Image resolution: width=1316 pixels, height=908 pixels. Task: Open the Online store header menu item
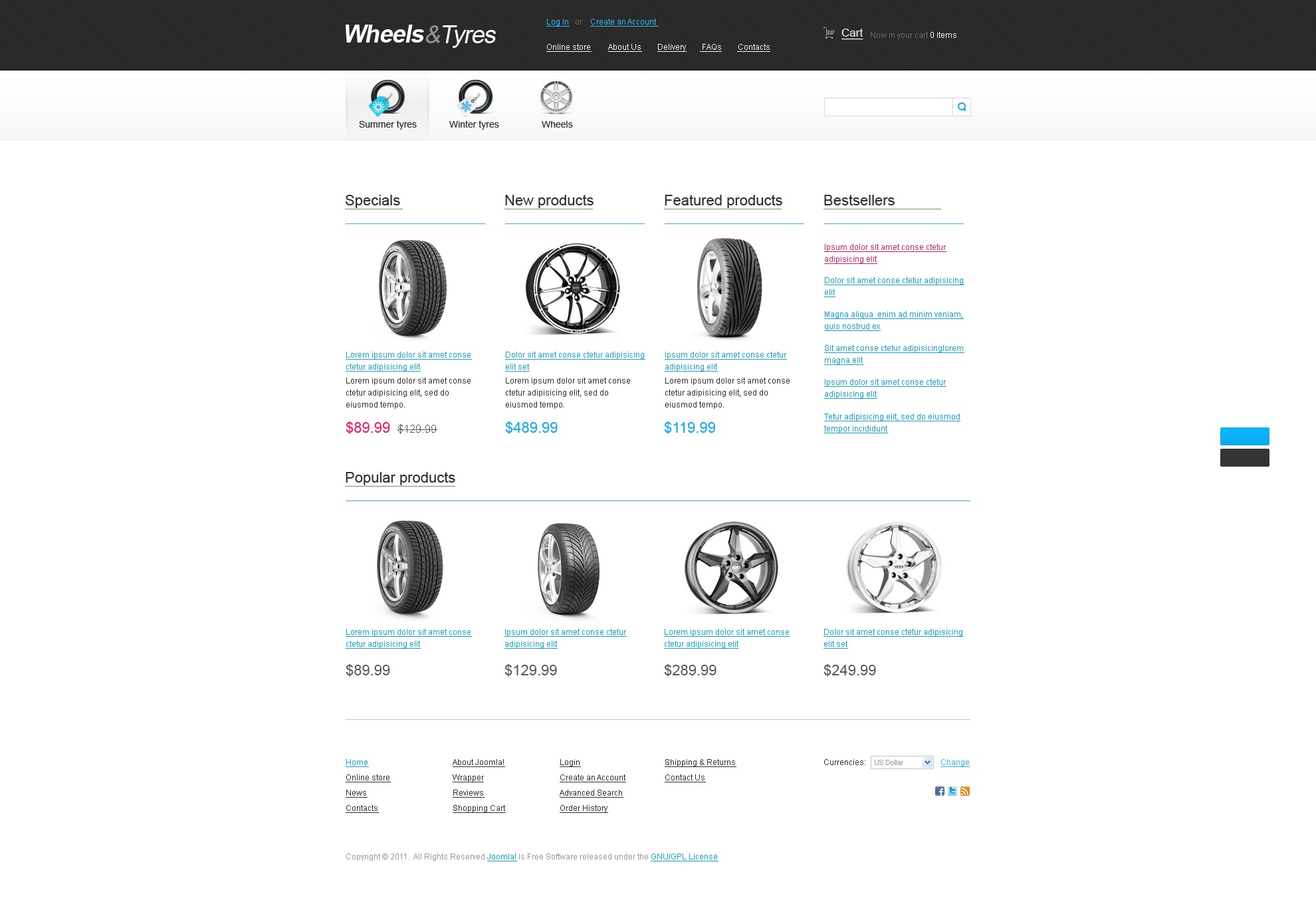(568, 47)
